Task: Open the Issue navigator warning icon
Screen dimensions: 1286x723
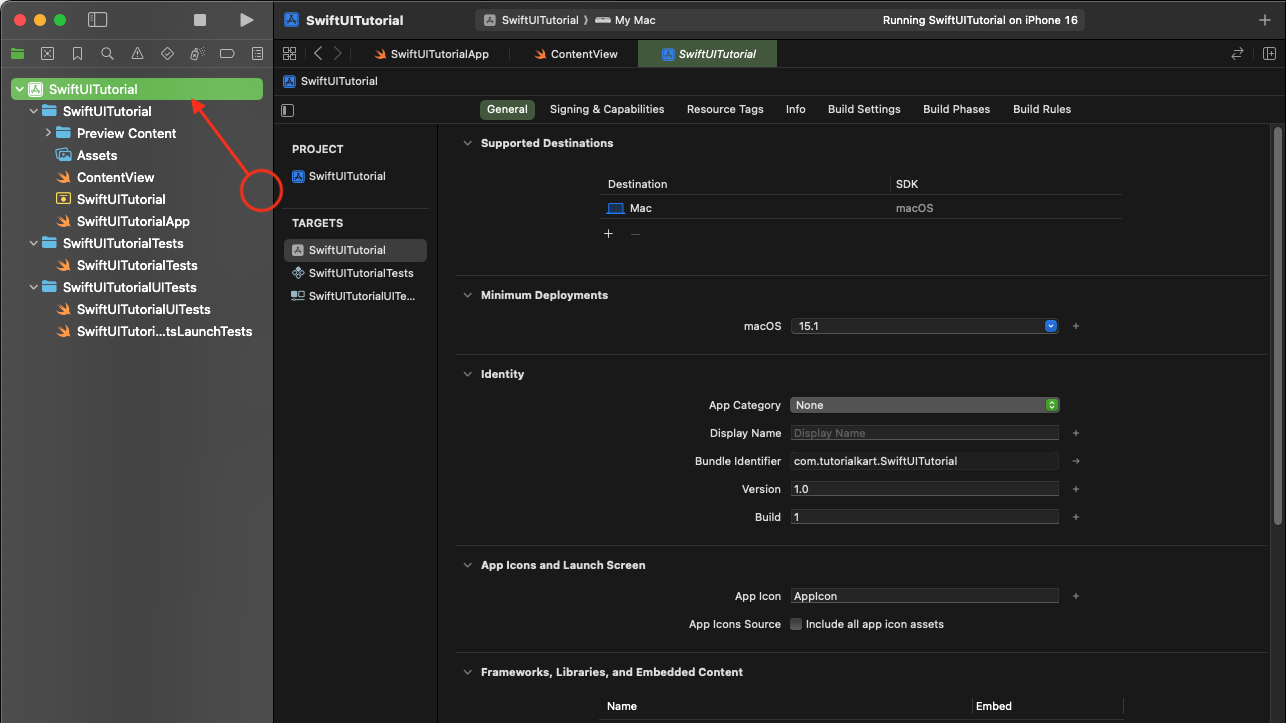Action: pyautogui.click(x=137, y=53)
